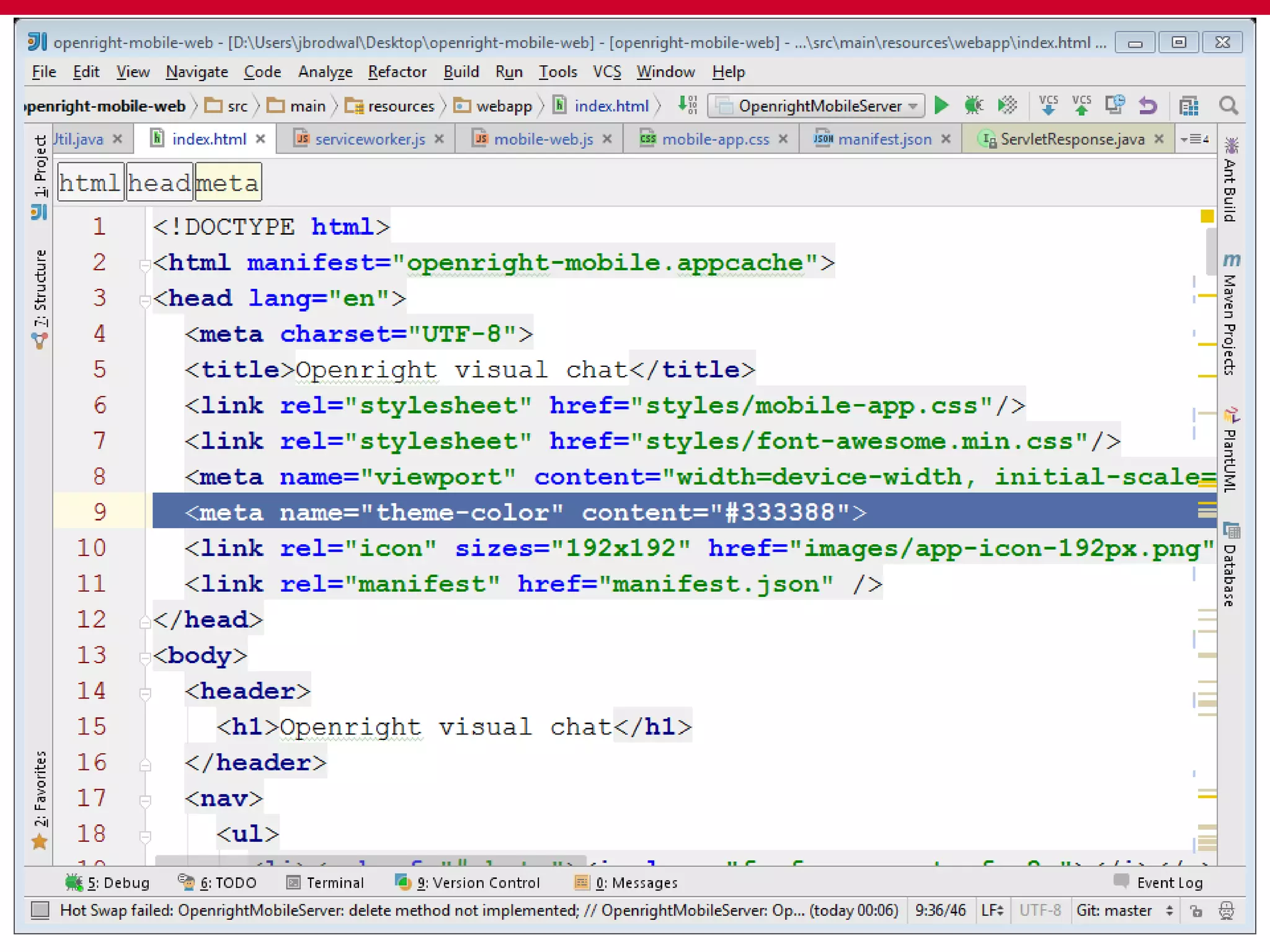This screenshot has height=952, width=1270.
Task: Run with coverage icon in toolbar
Action: click(x=1007, y=106)
